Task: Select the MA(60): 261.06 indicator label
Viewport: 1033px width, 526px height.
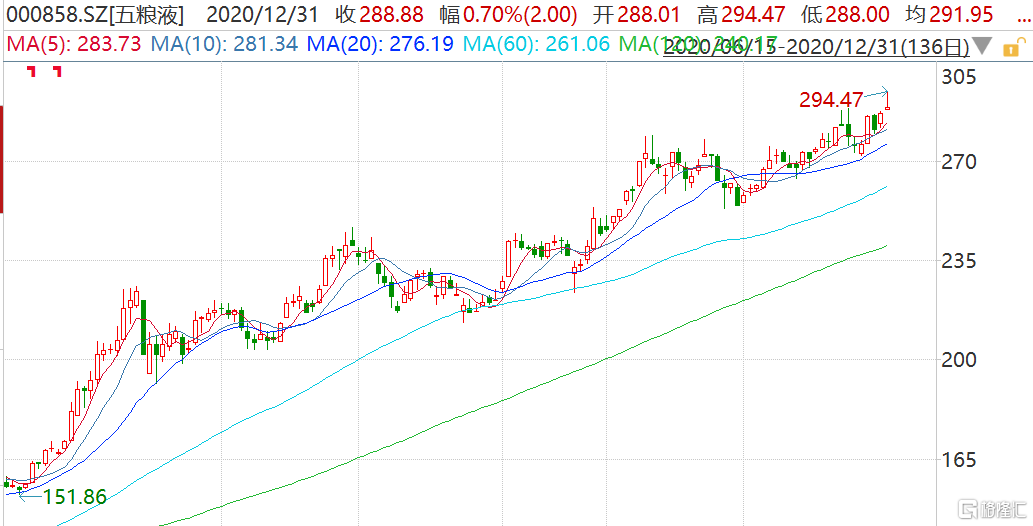Action: (537, 44)
